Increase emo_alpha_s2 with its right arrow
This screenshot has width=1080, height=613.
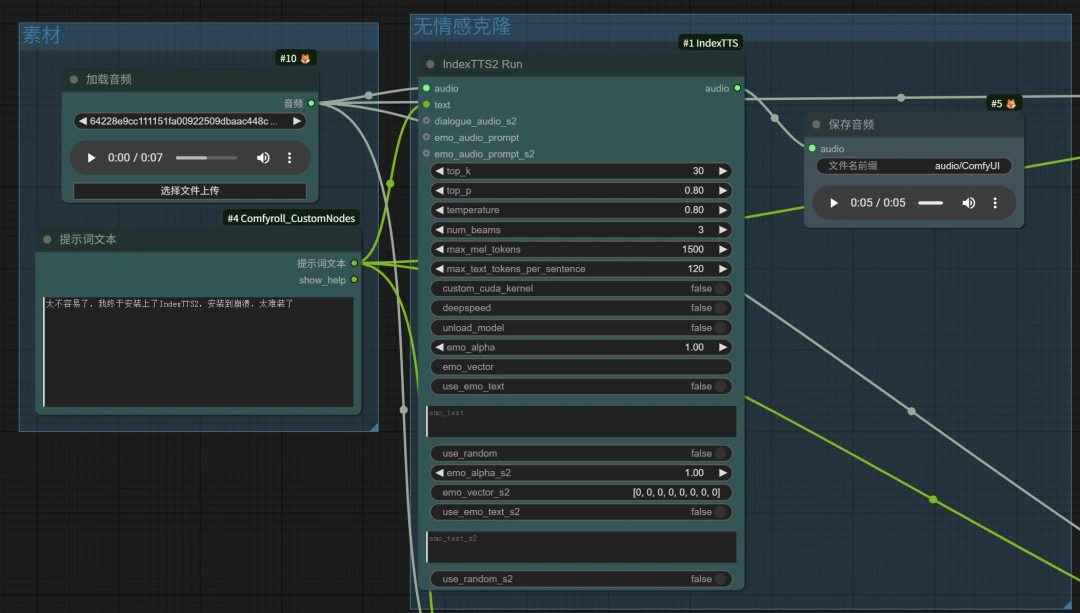click(x=723, y=473)
